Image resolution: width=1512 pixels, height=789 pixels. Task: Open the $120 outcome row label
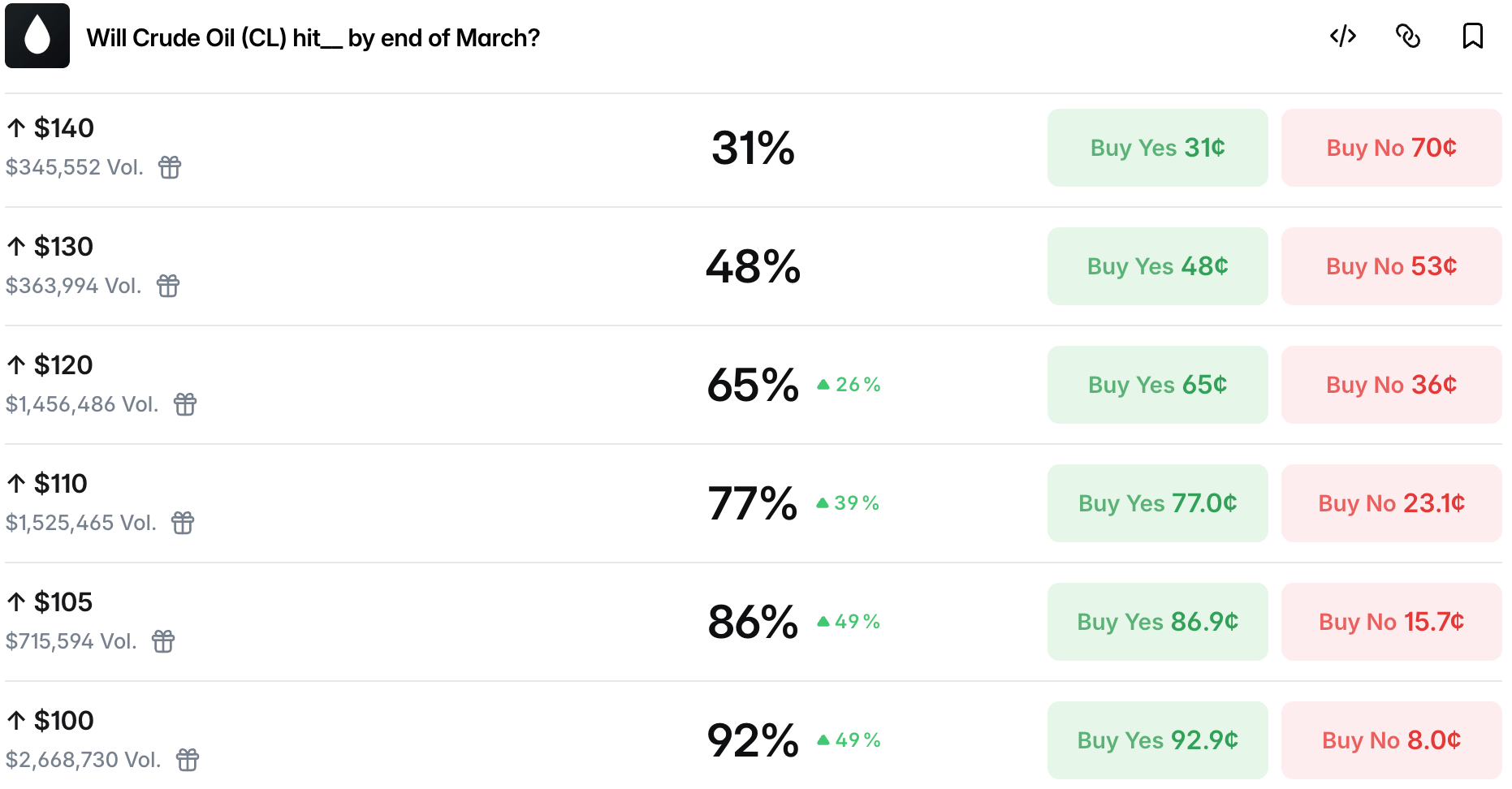coord(63,365)
